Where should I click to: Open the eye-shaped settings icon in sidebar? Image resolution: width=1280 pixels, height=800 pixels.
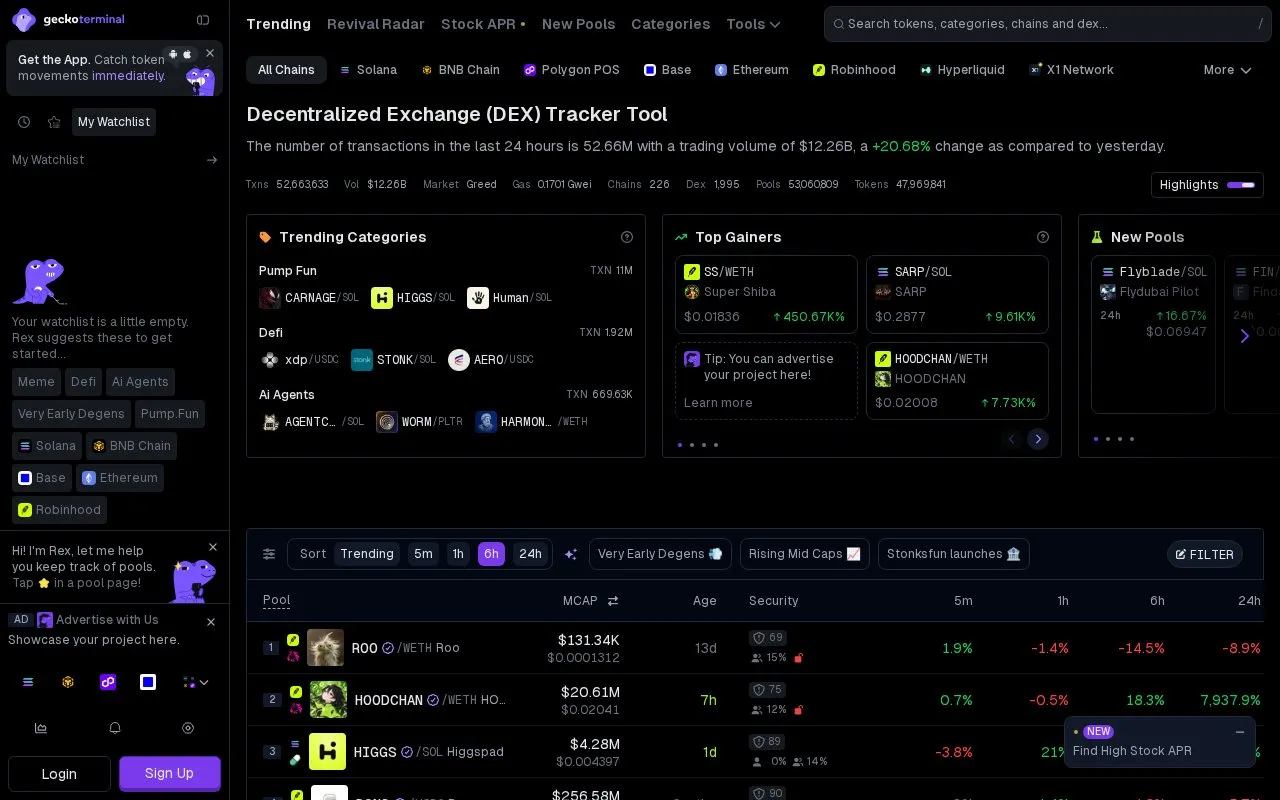click(x=188, y=728)
